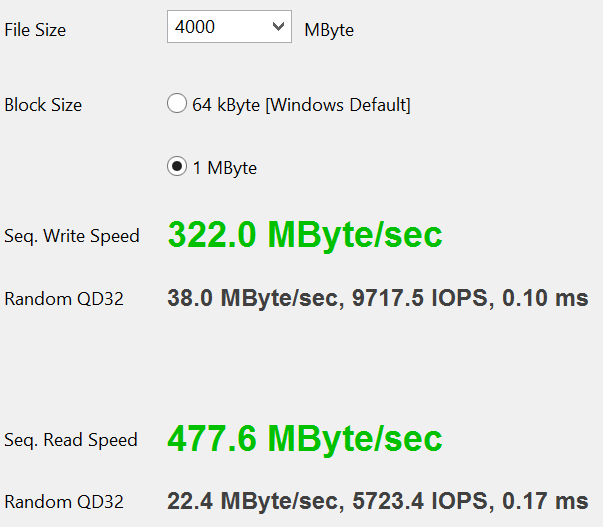Viewport: 603px width, 527px height.
Task: Click Random QD32 label under read speed
Action: click(64, 502)
